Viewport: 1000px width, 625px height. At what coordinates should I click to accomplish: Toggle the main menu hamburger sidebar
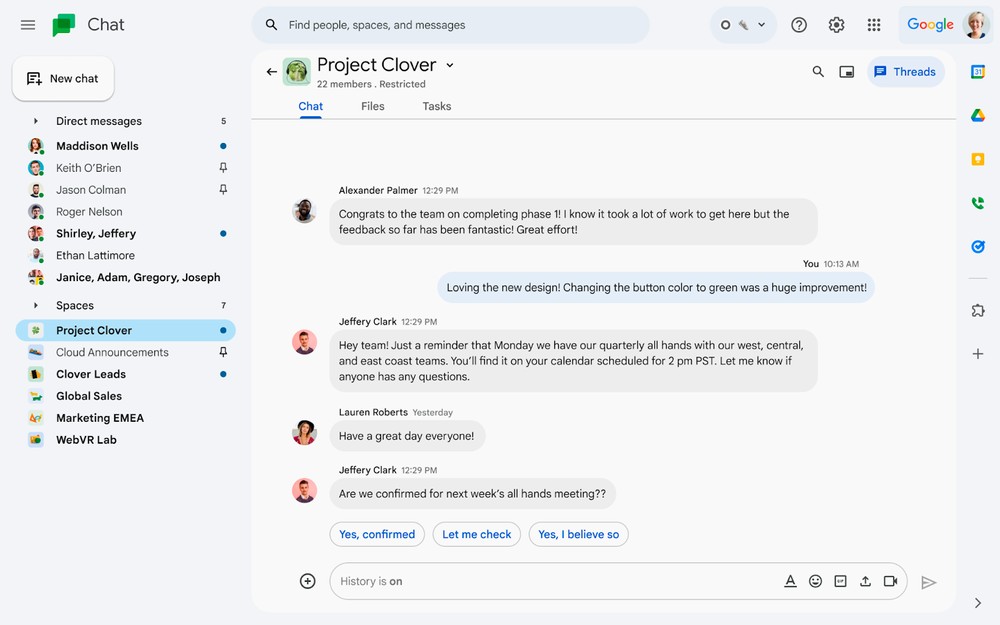point(28,25)
